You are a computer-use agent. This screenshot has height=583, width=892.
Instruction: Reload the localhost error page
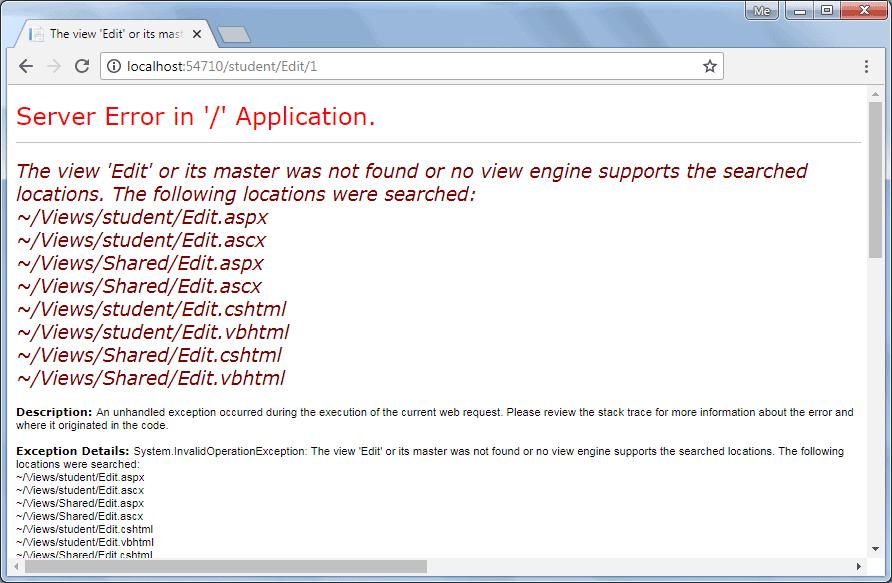pos(82,66)
